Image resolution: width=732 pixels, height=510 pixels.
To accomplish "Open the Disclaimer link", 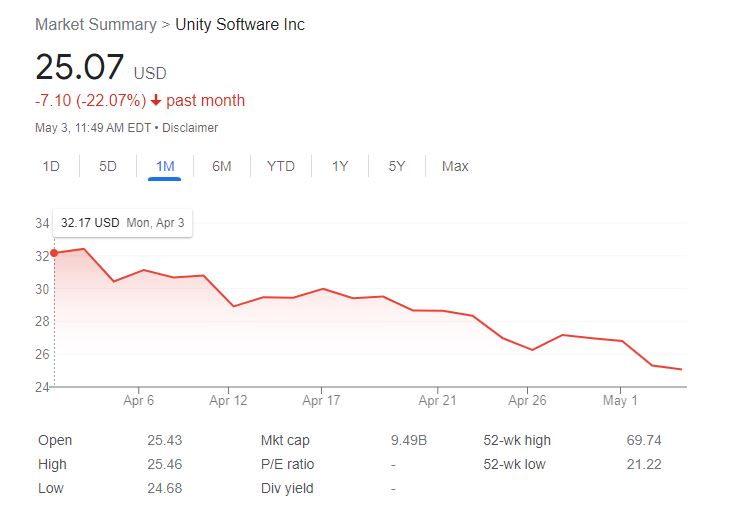I will point(190,128).
